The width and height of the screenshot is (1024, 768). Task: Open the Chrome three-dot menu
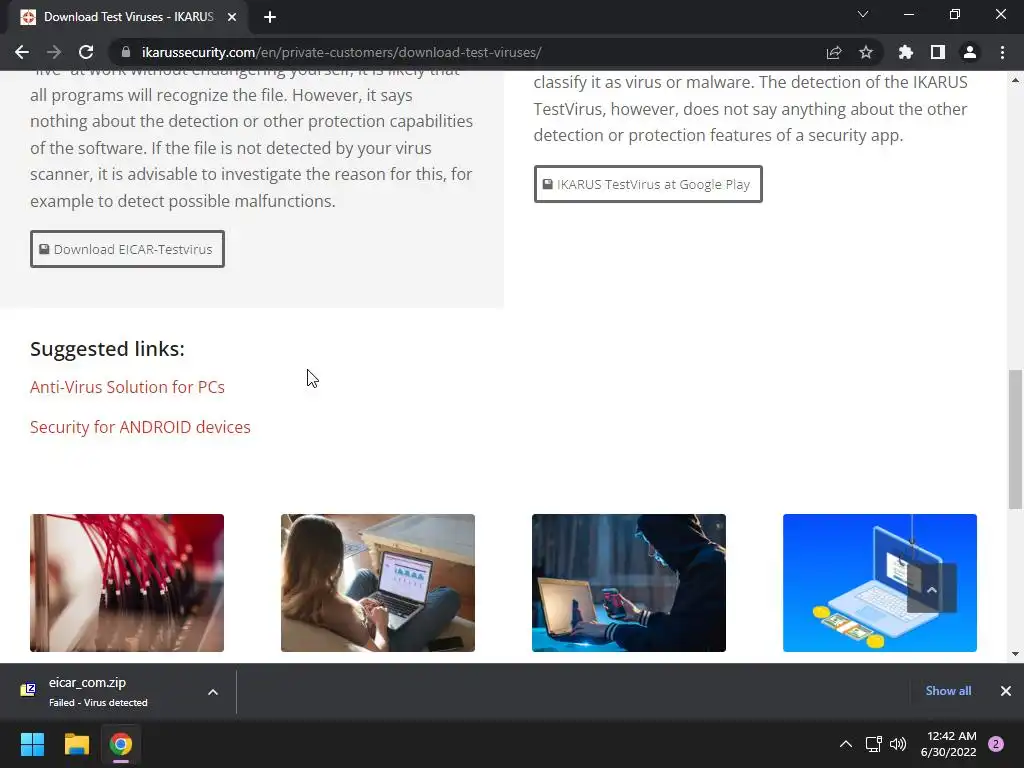tap(1002, 52)
